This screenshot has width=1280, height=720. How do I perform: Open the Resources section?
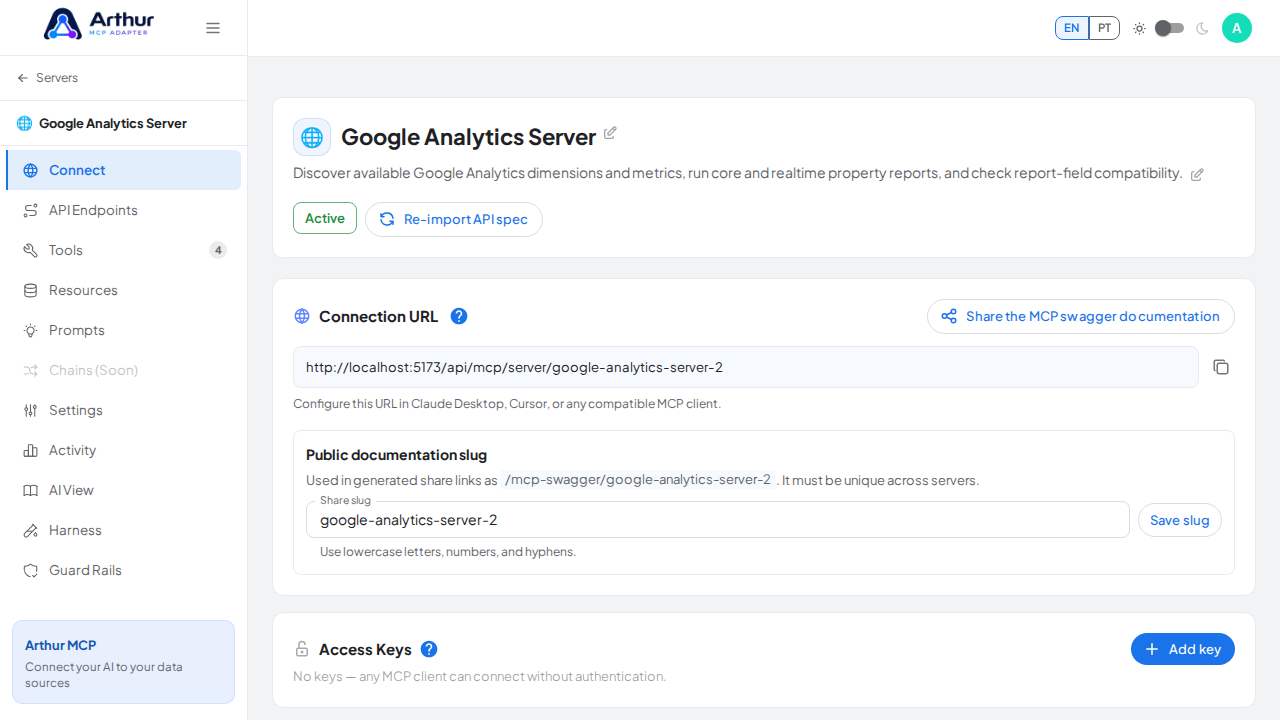point(123,290)
